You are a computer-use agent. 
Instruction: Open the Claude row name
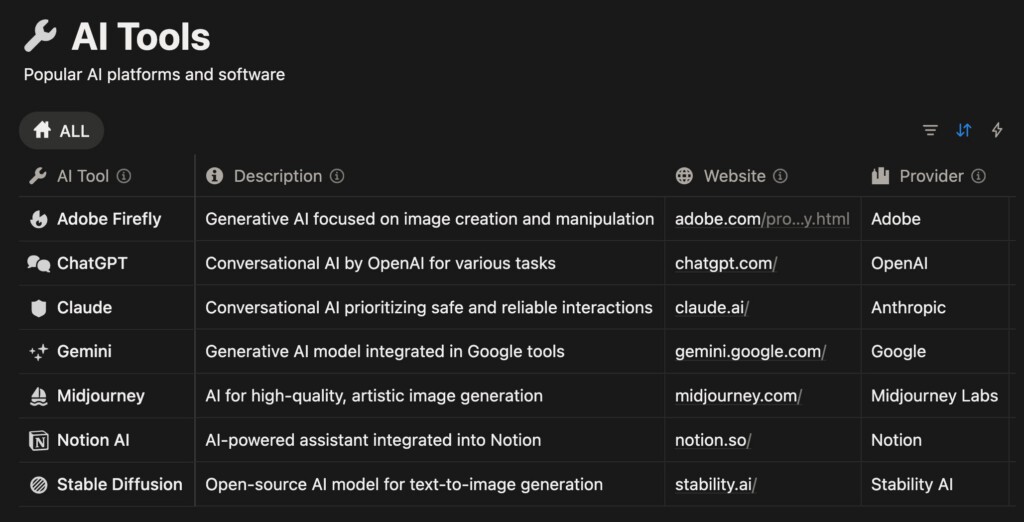coord(84,308)
